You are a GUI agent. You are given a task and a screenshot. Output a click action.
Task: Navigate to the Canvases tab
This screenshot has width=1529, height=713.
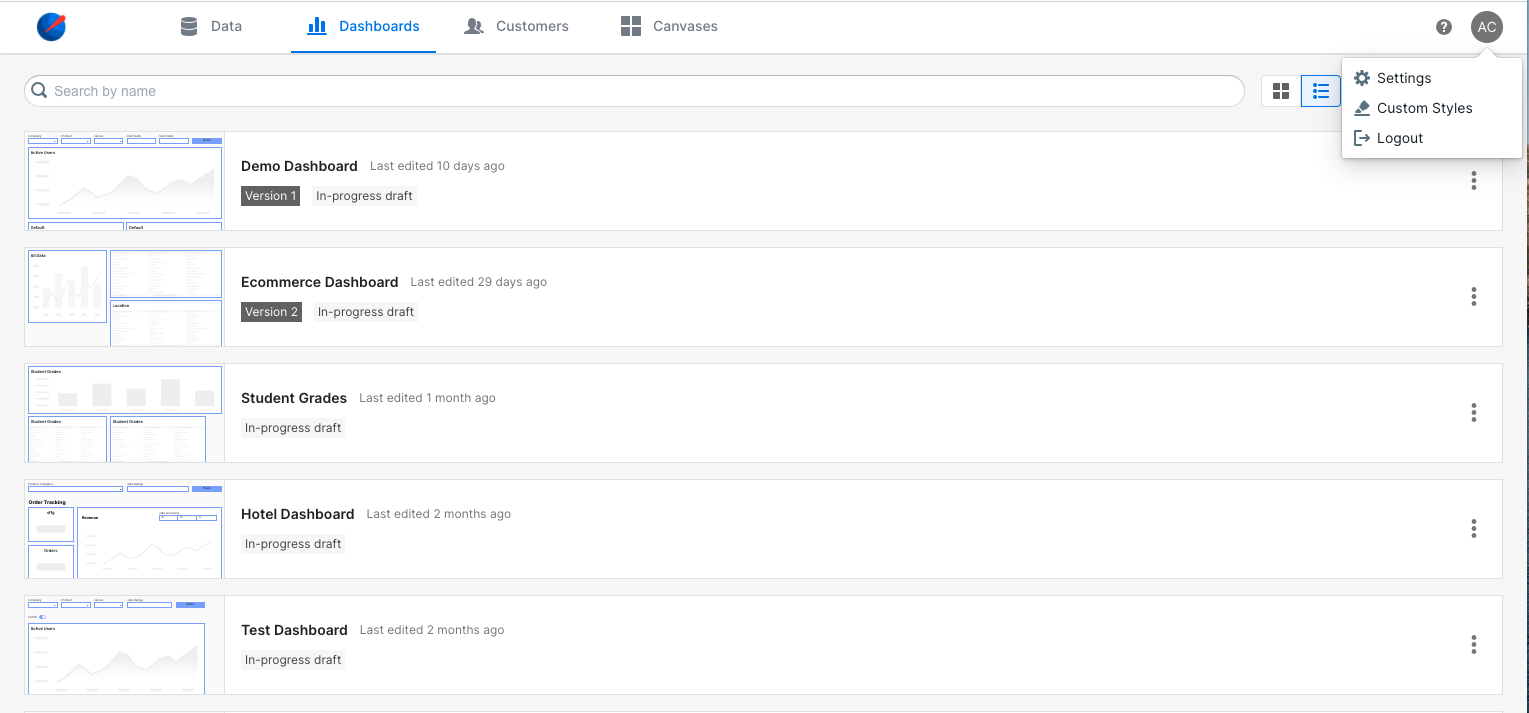(669, 26)
